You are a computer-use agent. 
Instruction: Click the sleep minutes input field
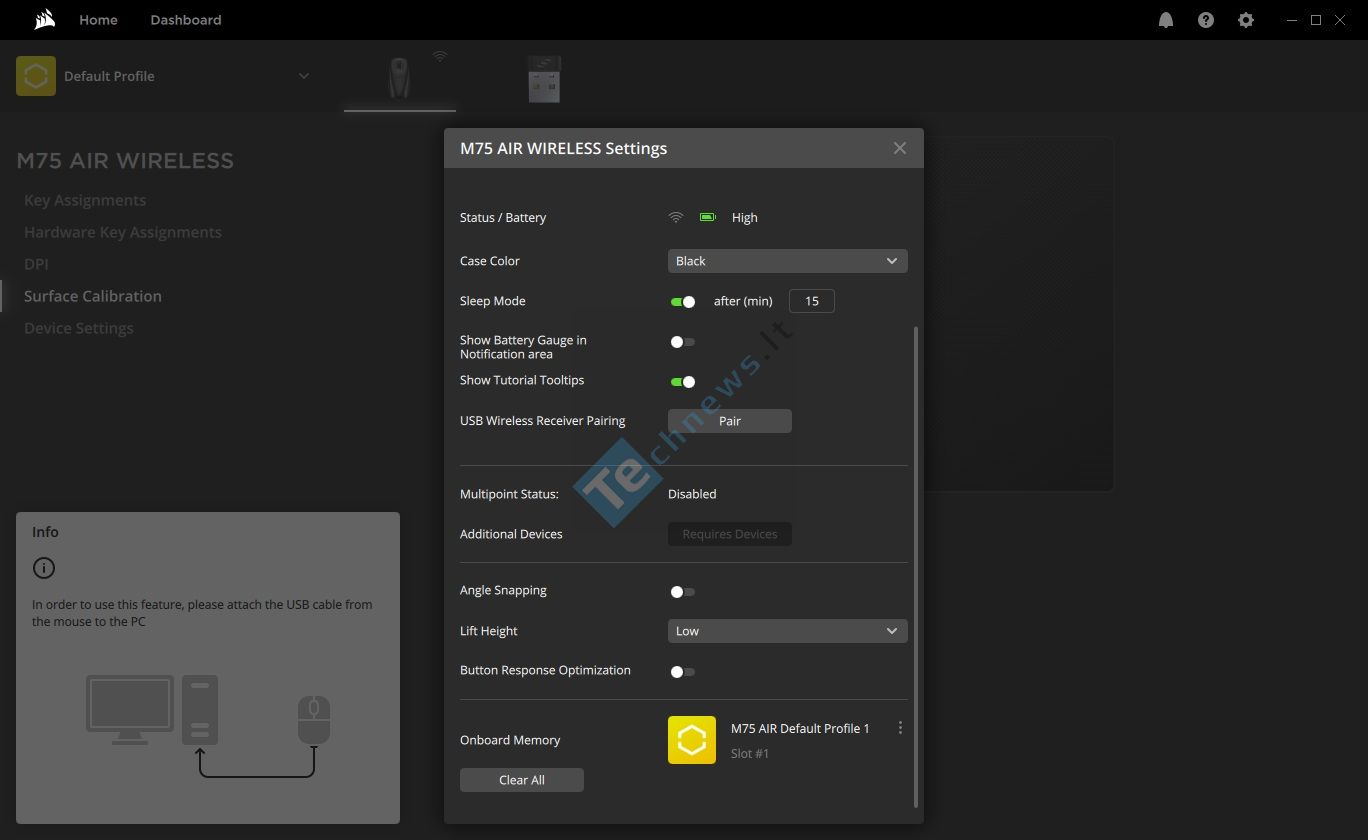pos(812,301)
